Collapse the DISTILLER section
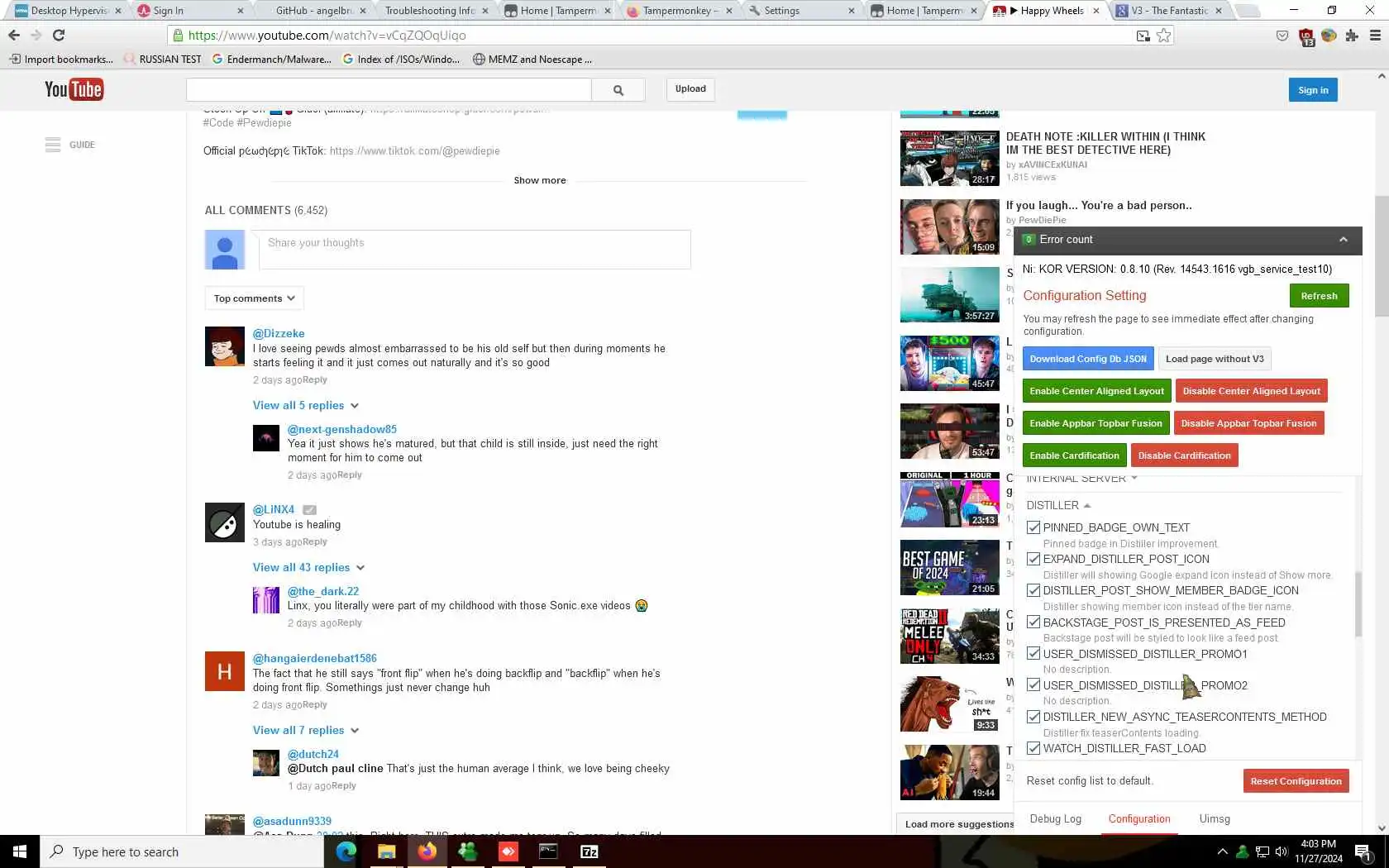The image size is (1389, 868). [1059, 505]
